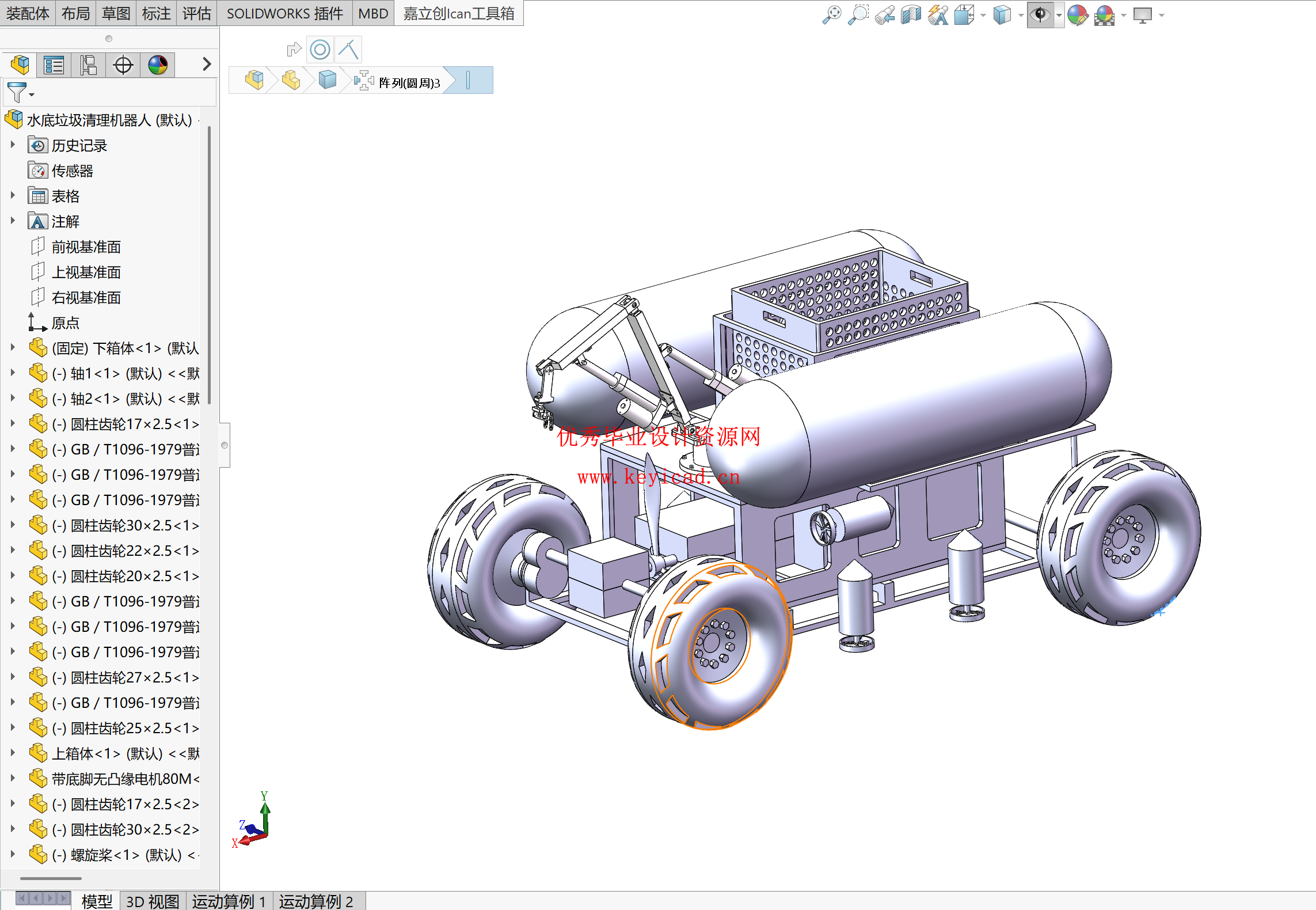Viewport: 1316px width, 910px height.
Task: Select the 上视基准面 plane
Action: coord(86,272)
